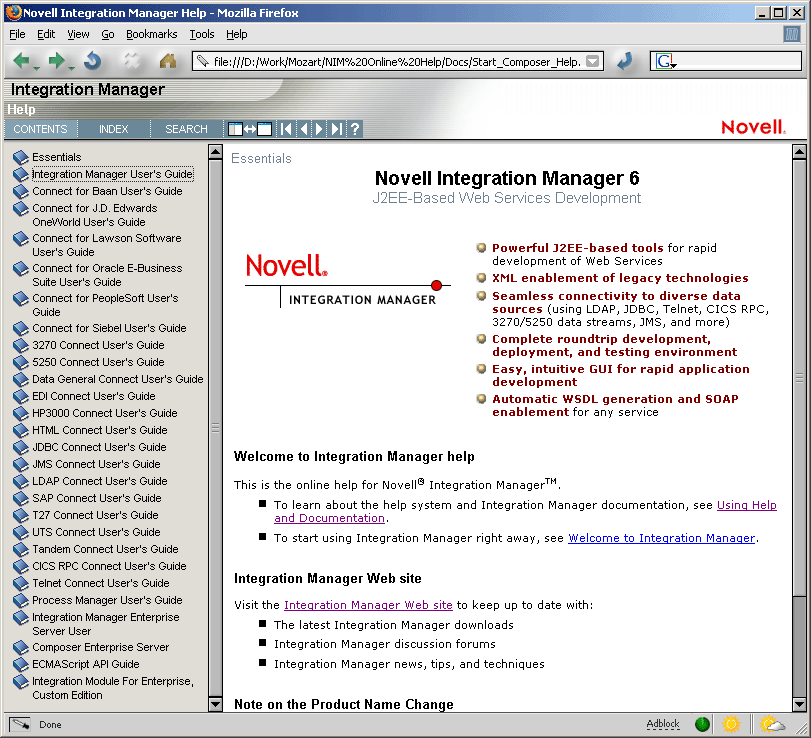Jump to last help topic icon
The image size is (811, 738).
(337, 129)
